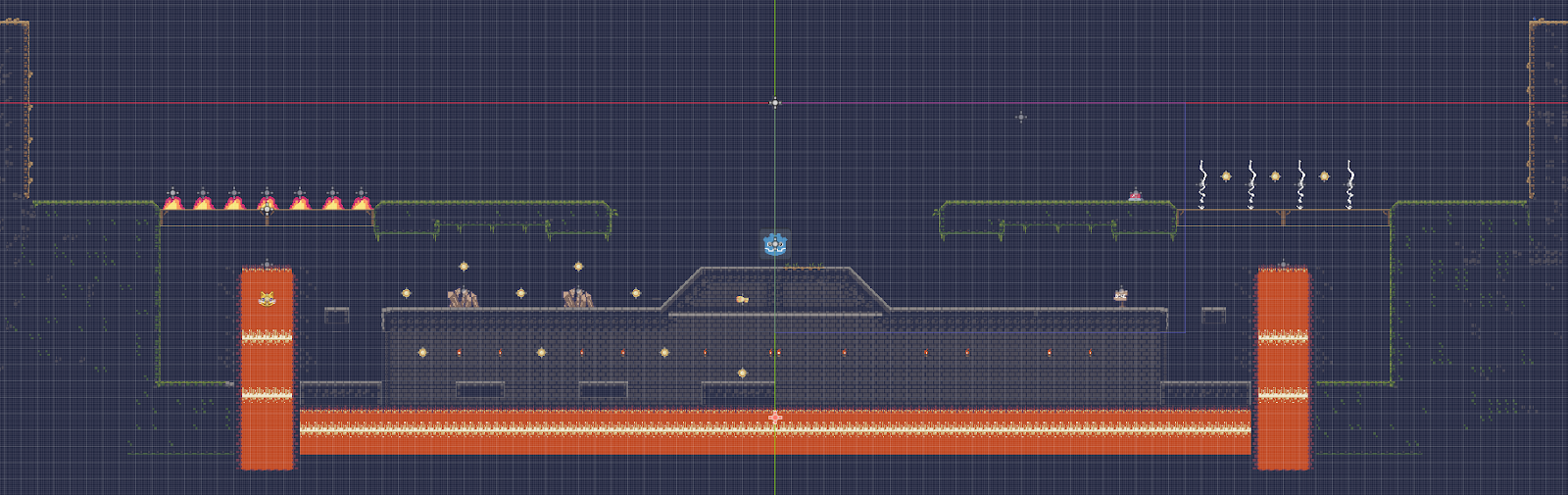
Task: Select the leftmost flame hazard on the bridge
Action: 172,202
